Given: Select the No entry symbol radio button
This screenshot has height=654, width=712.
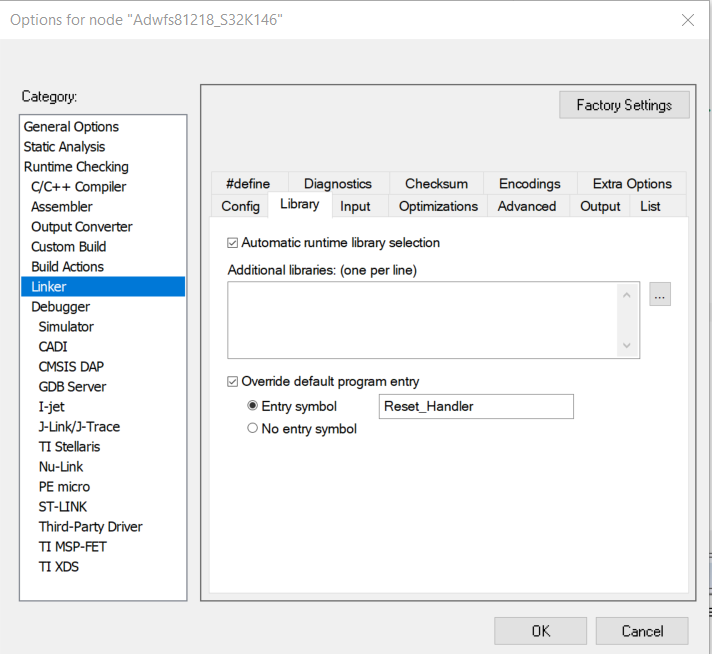Looking at the screenshot, I should click(253, 429).
